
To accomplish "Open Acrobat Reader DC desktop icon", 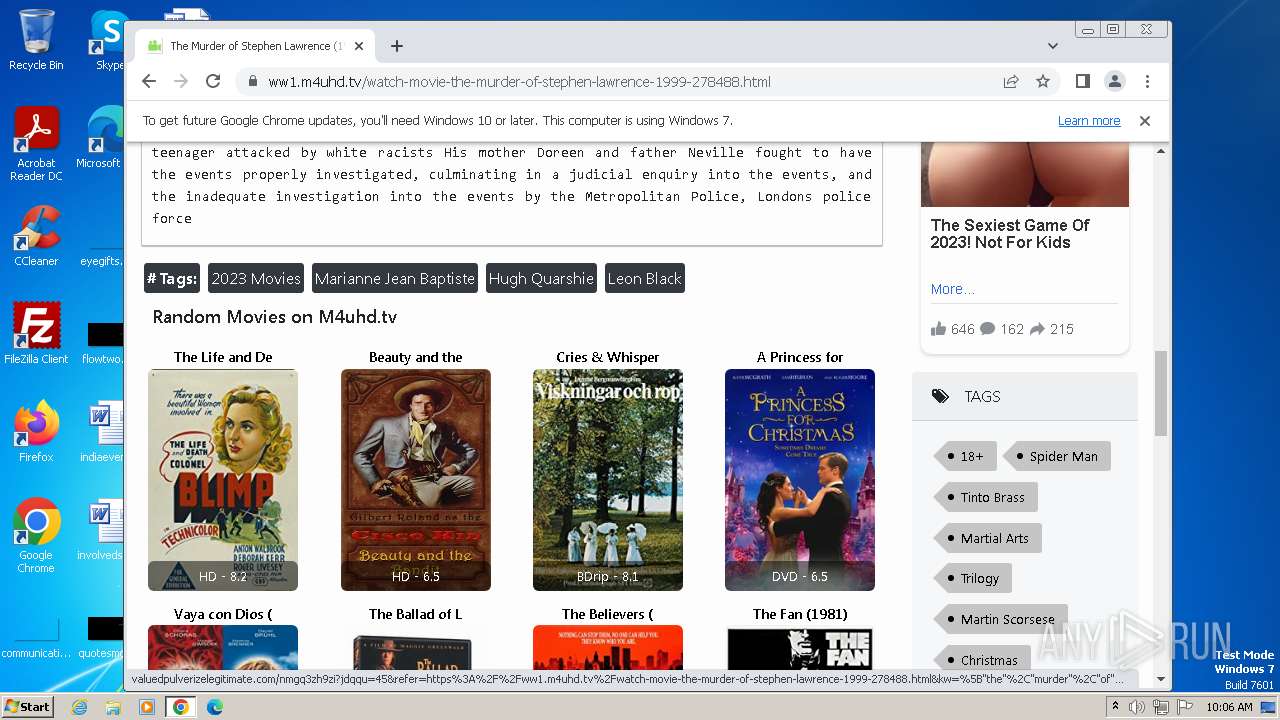I will (36, 144).
